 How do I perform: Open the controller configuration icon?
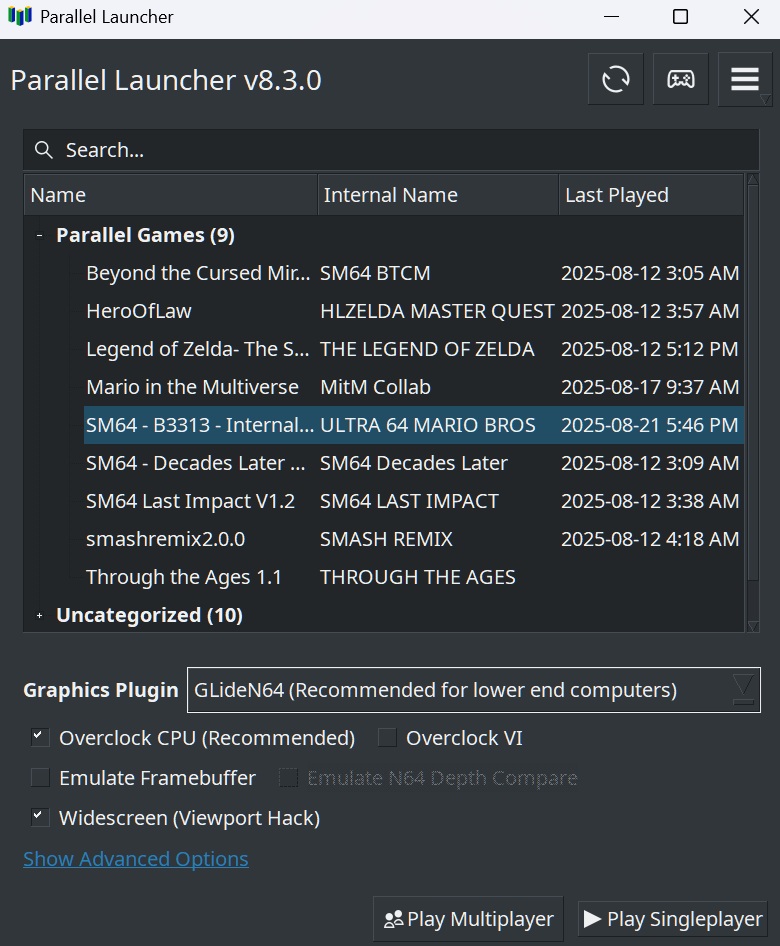point(681,79)
